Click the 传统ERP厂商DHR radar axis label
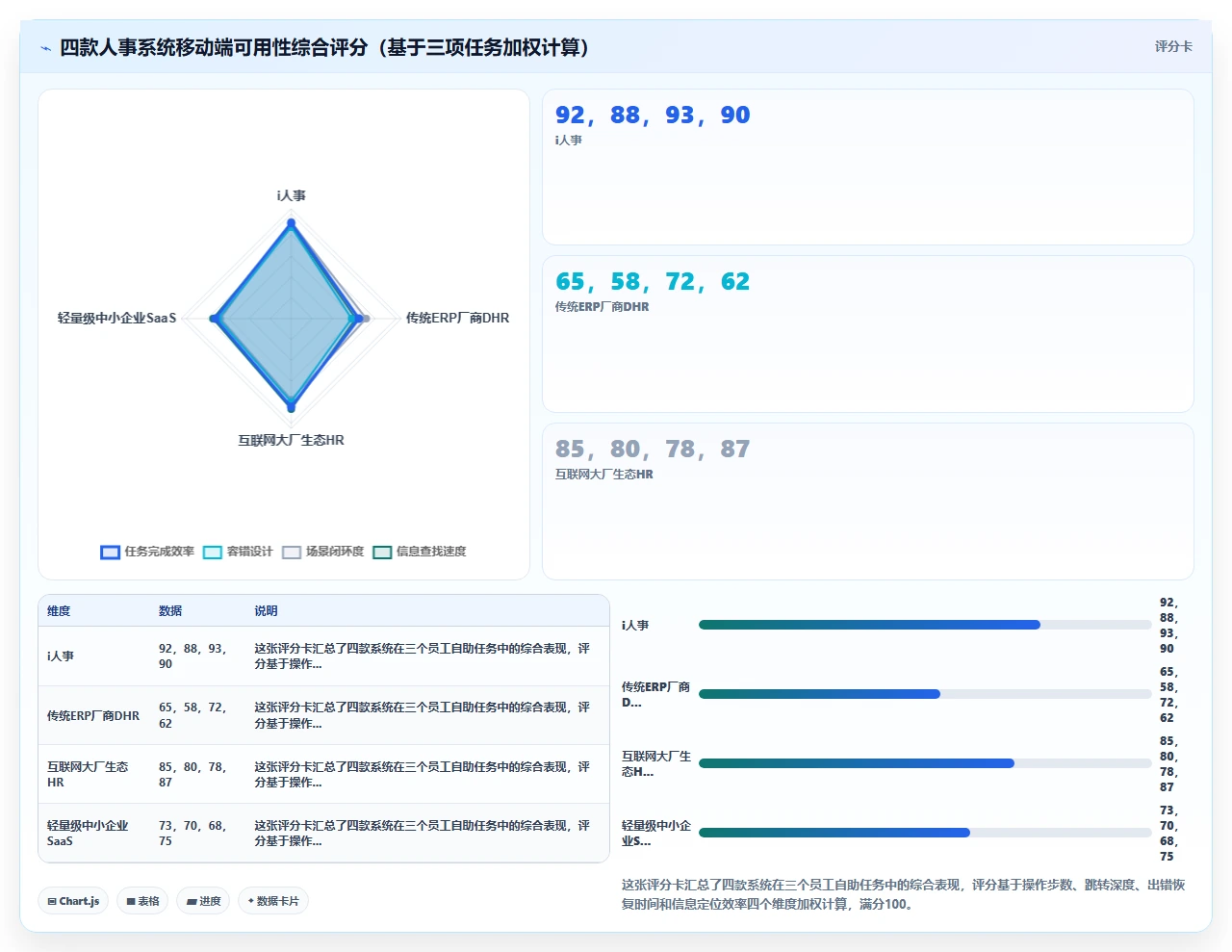The height and width of the screenshot is (952, 1232). [457, 318]
